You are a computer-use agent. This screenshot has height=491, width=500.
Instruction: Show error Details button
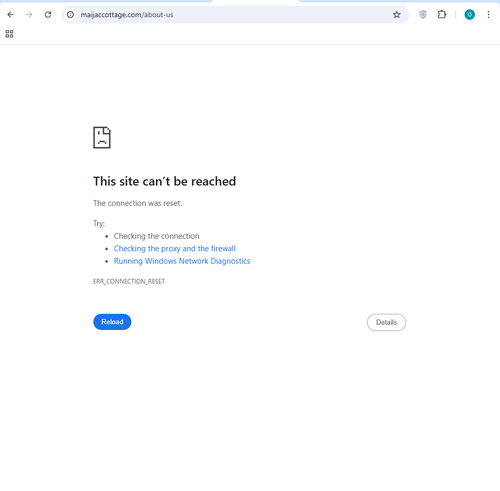pyautogui.click(x=386, y=322)
